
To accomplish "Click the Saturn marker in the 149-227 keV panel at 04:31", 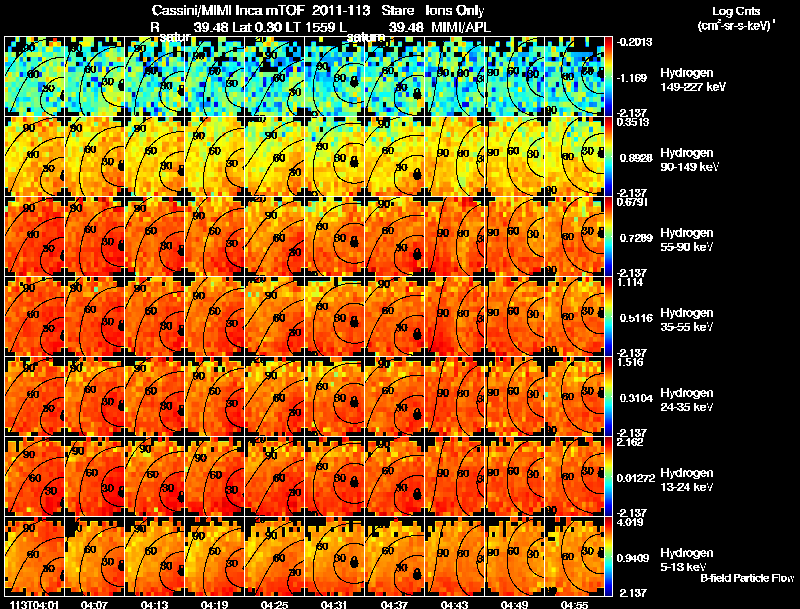I will point(354,81).
